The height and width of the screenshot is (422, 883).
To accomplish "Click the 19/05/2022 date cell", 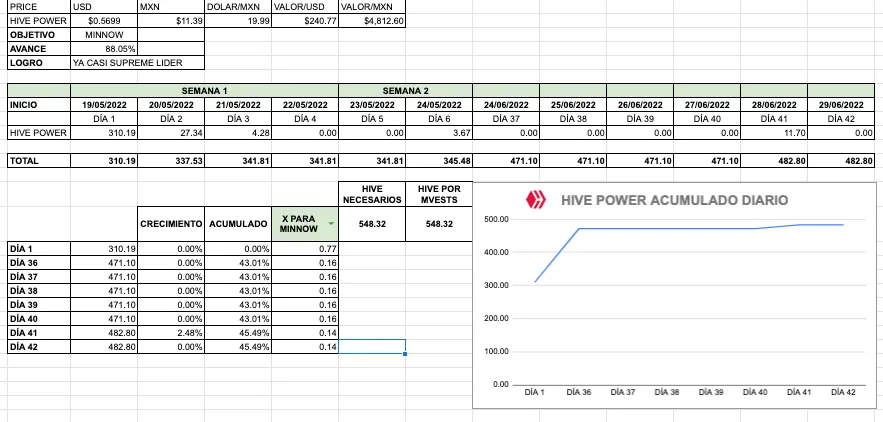I will [x=104, y=105].
